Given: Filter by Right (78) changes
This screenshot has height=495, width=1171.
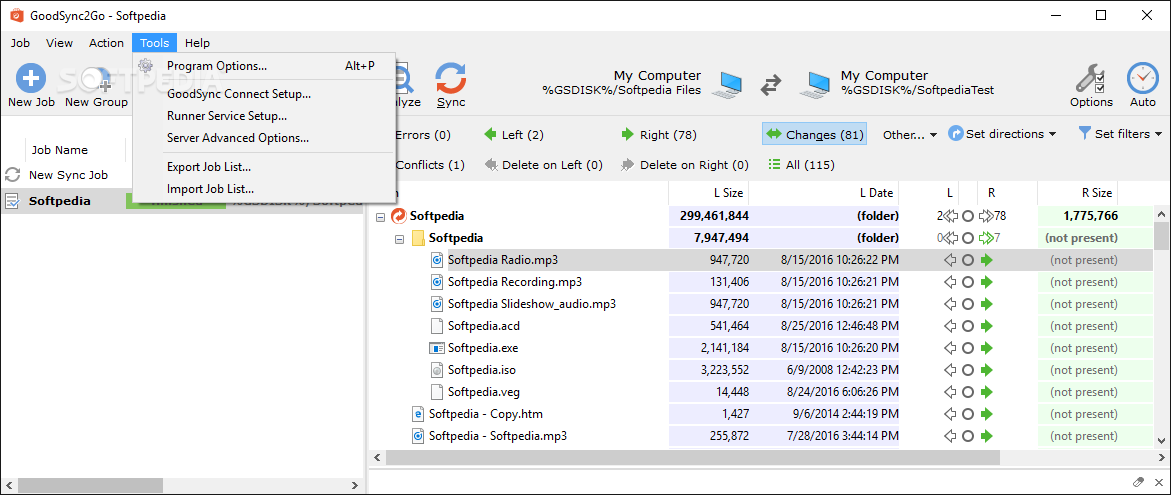Looking at the screenshot, I should (x=659, y=134).
